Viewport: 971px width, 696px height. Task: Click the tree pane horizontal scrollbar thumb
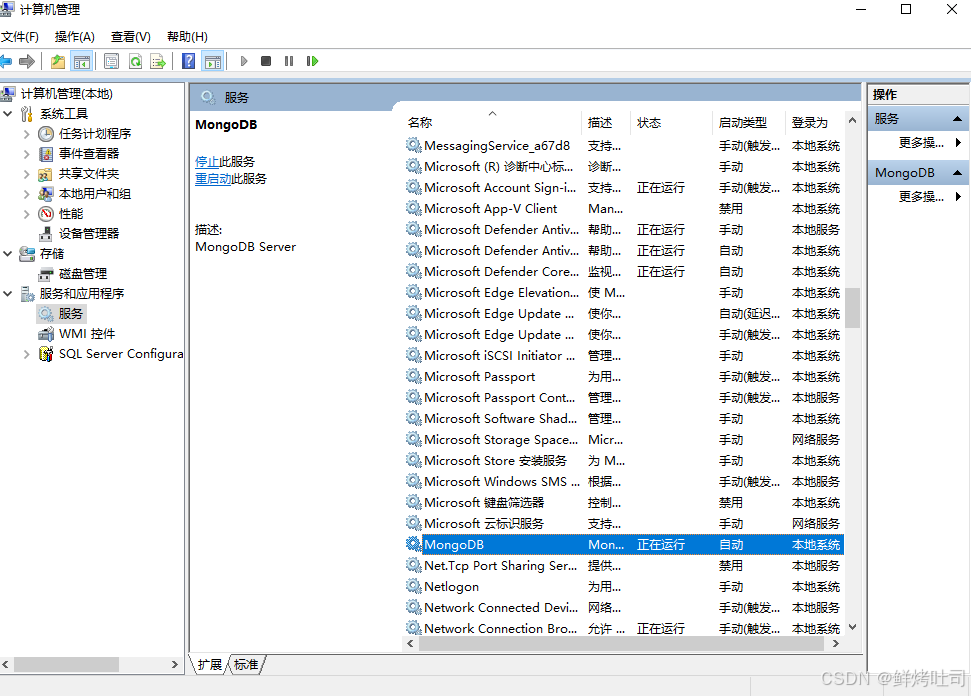(x=66, y=664)
